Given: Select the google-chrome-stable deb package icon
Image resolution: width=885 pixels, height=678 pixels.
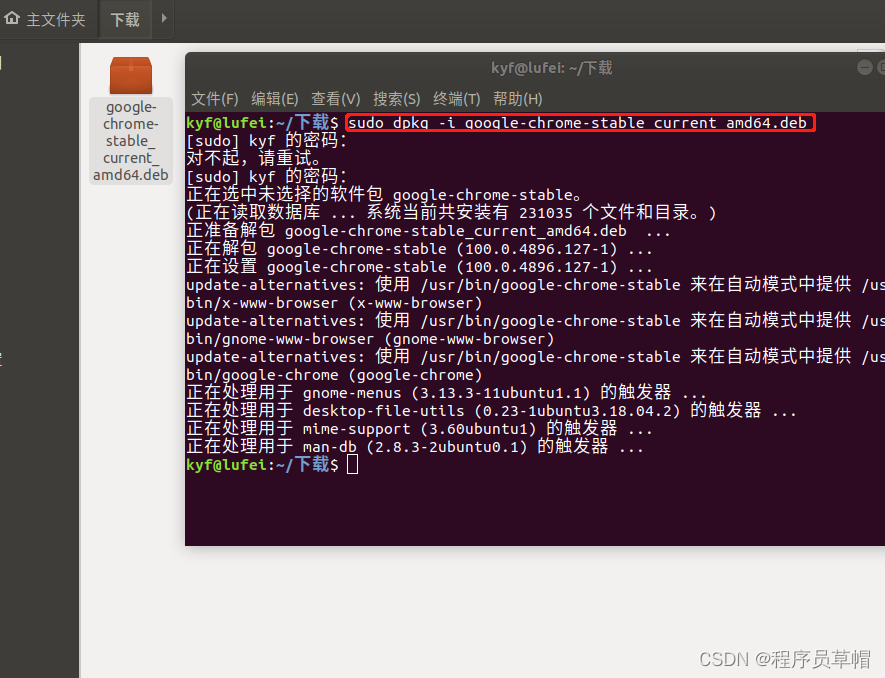Looking at the screenshot, I should [x=131, y=76].
